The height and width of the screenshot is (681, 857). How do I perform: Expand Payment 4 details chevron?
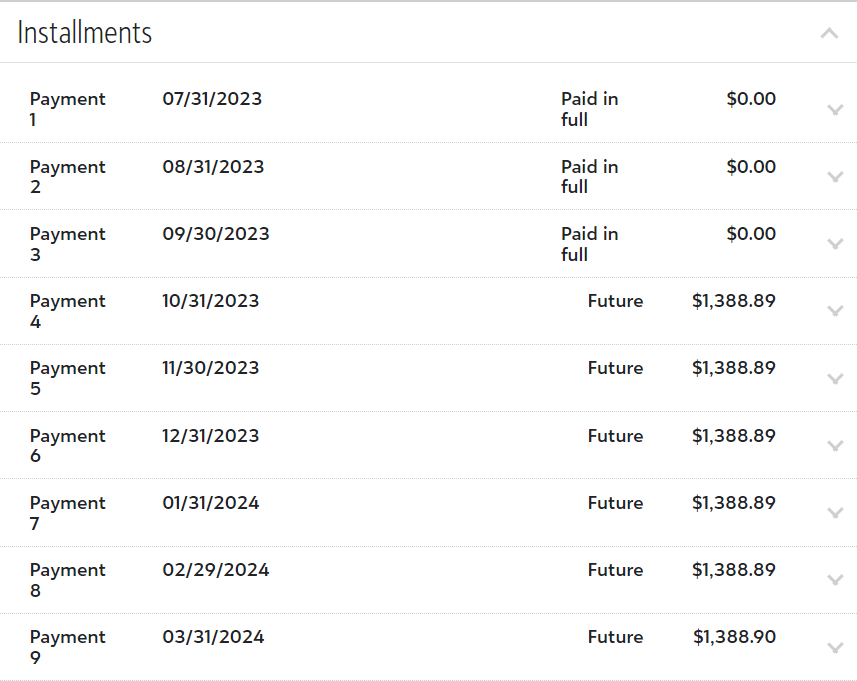click(x=836, y=311)
